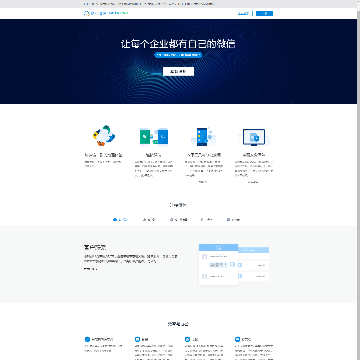Open the small link under the monitor-shield card
Image resolution: width=360 pixels, height=360 pixels.
[x=253, y=182]
